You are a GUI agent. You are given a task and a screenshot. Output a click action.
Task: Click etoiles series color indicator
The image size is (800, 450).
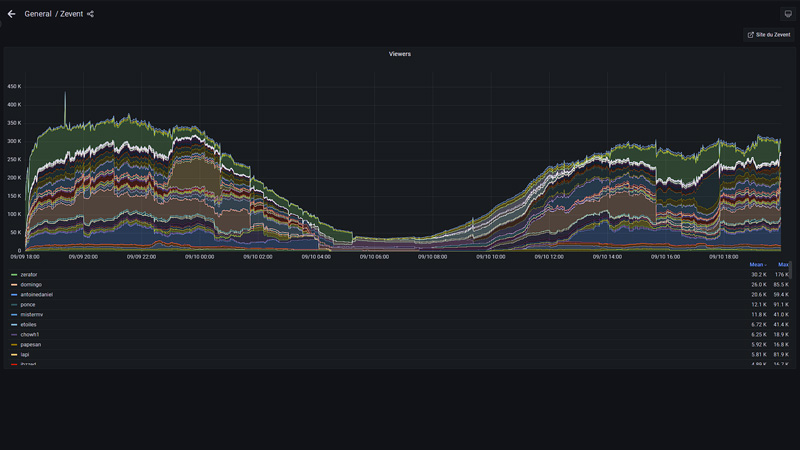(x=13, y=325)
